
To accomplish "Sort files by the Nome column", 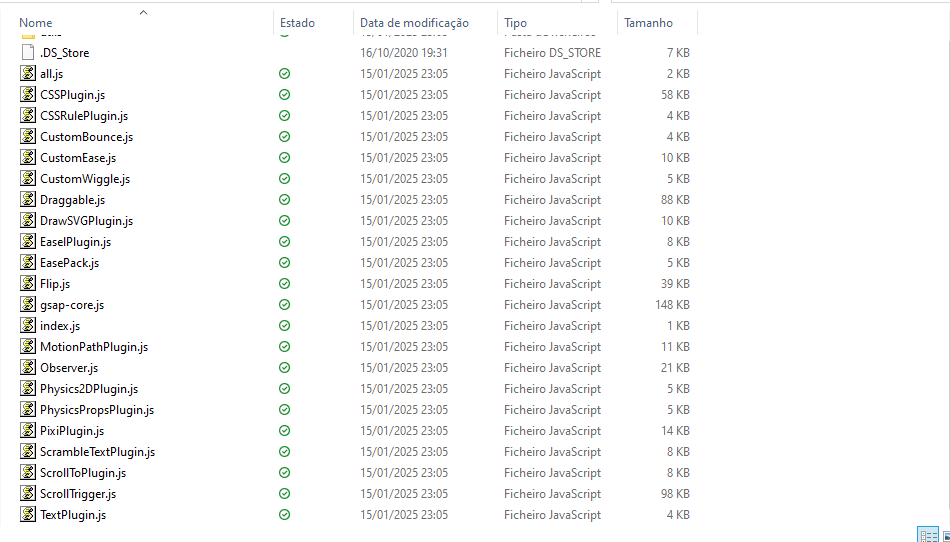I will point(36,23).
